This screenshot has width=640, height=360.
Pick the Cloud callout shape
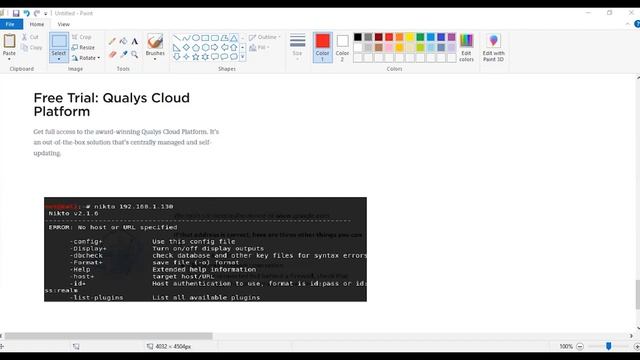[234, 57]
